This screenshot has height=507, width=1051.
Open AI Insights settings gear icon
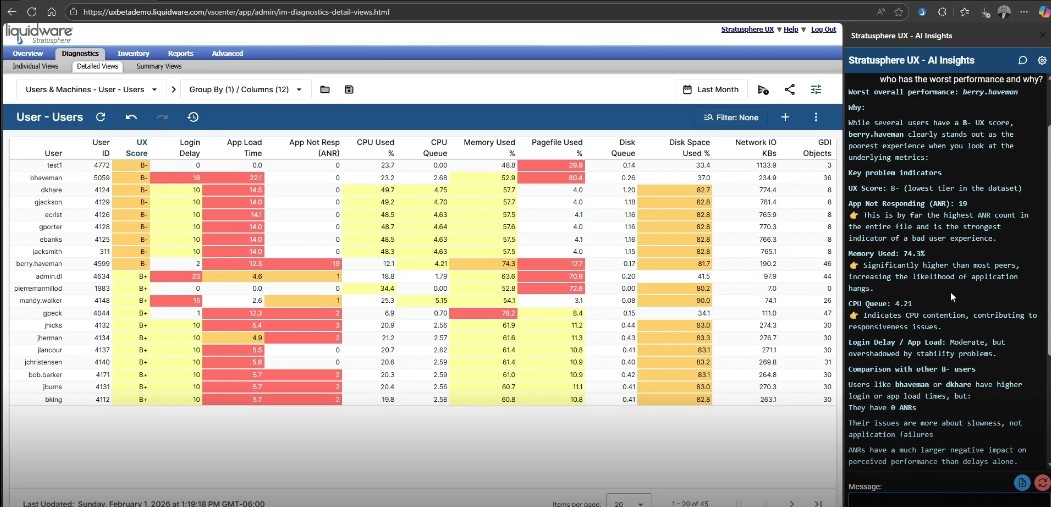click(1041, 61)
